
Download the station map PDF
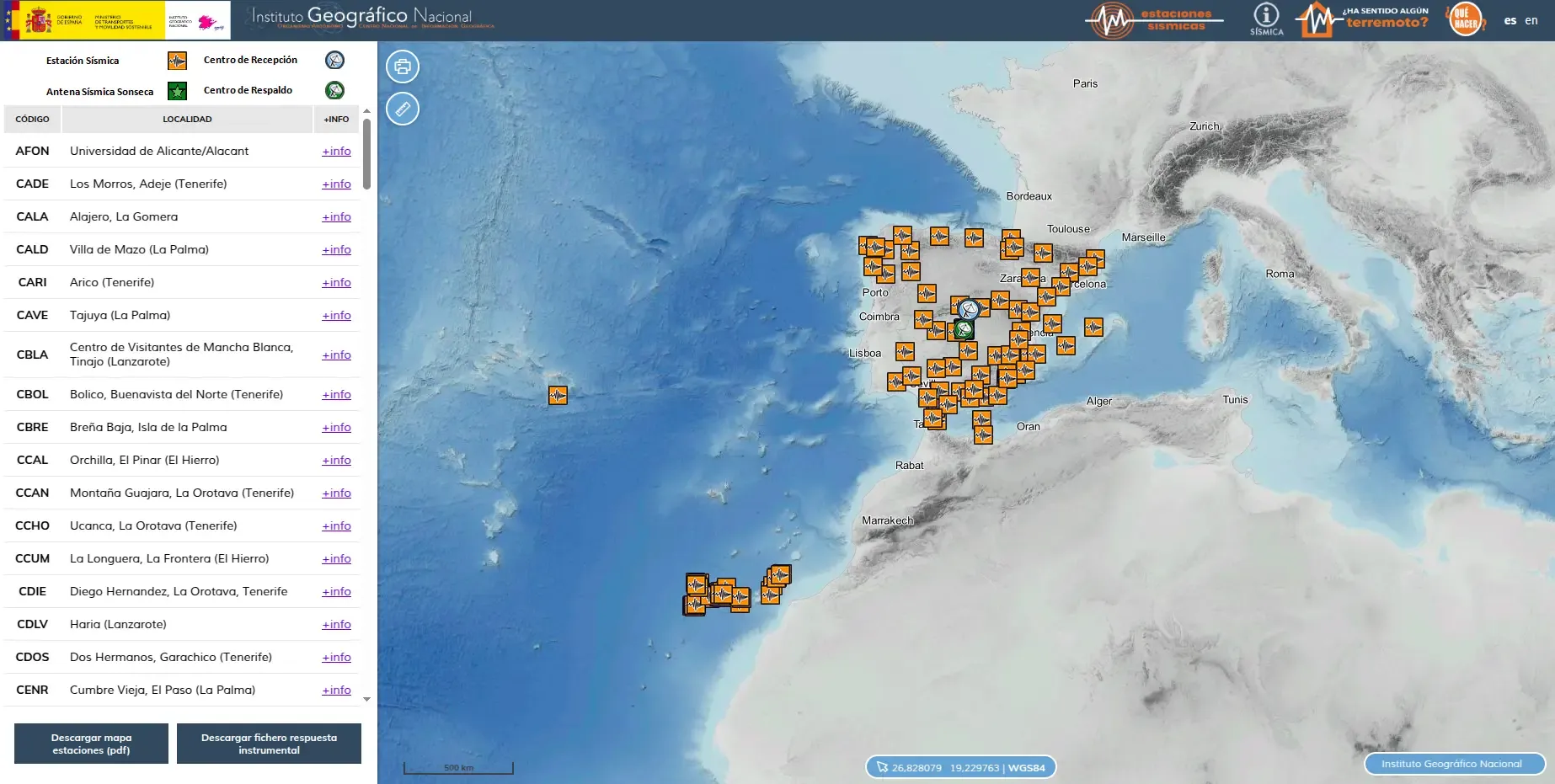pyautogui.click(x=91, y=744)
